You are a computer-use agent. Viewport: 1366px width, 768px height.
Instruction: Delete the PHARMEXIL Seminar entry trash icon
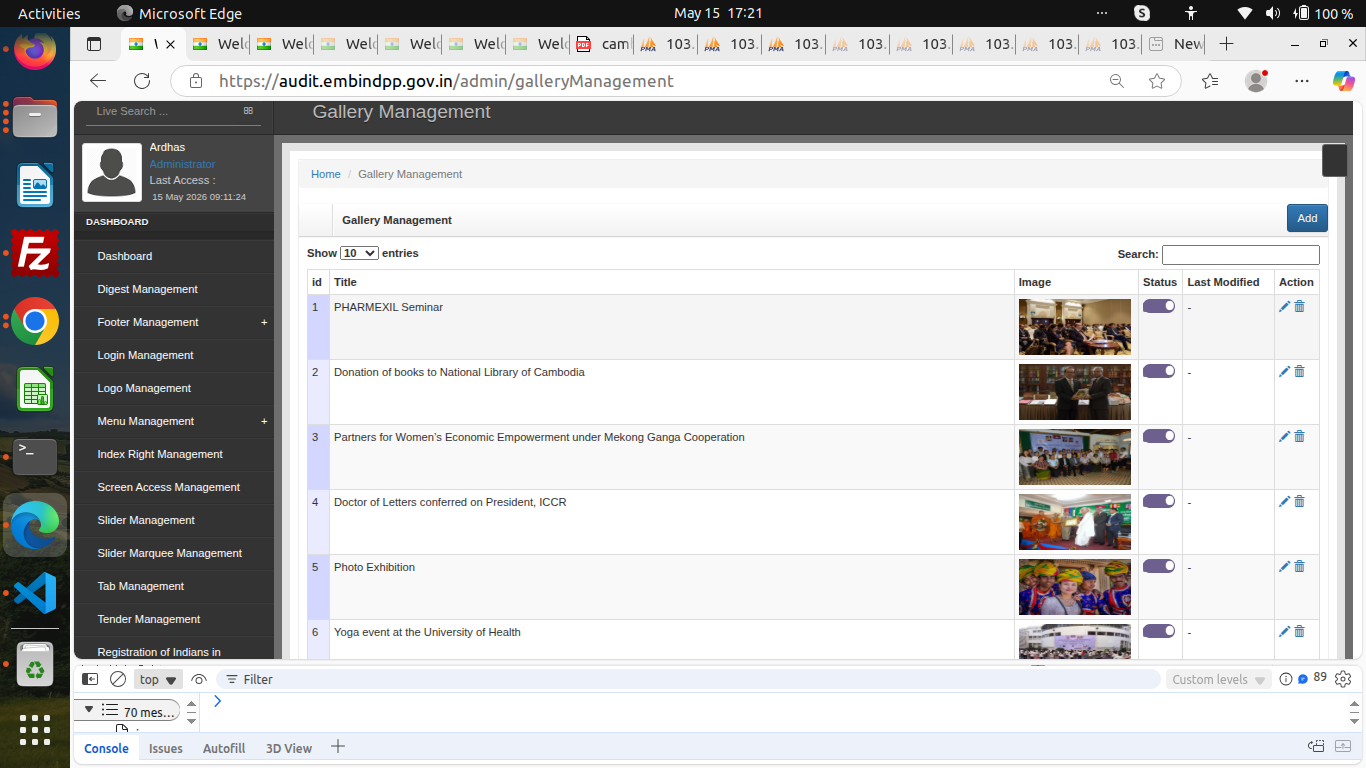point(1300,307)
